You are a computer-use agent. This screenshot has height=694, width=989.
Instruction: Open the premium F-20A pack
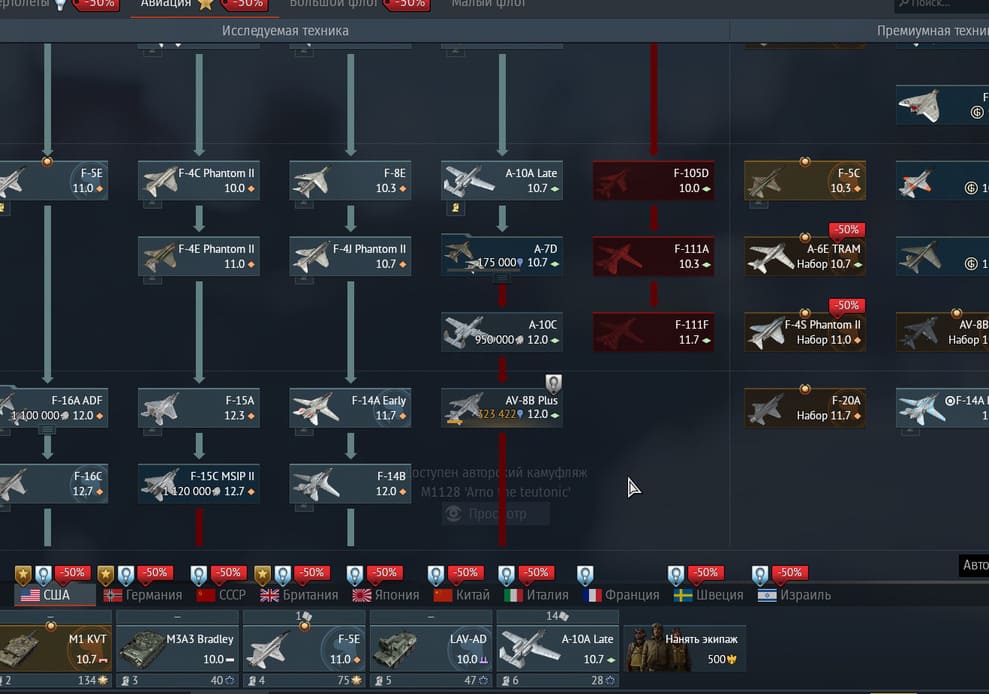pyautogui.click(x=804, y=407)
